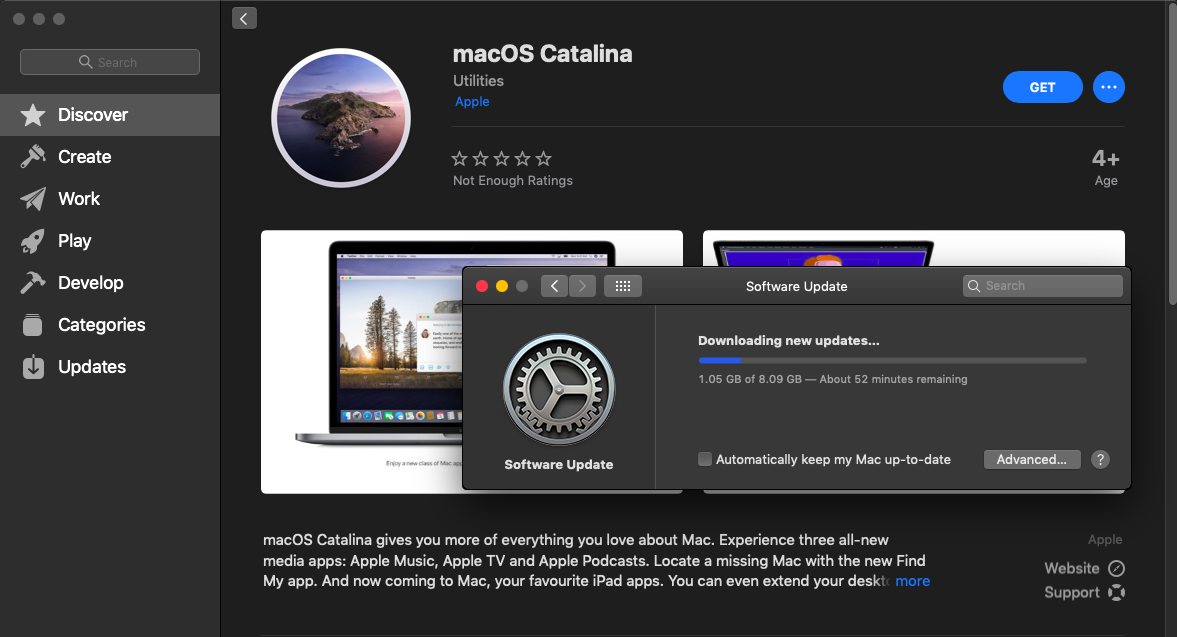This screenshot has height=637, width=1177.
Task: Click the Software Update search field
Action: pyautogui.click(x=1043, y=286)
